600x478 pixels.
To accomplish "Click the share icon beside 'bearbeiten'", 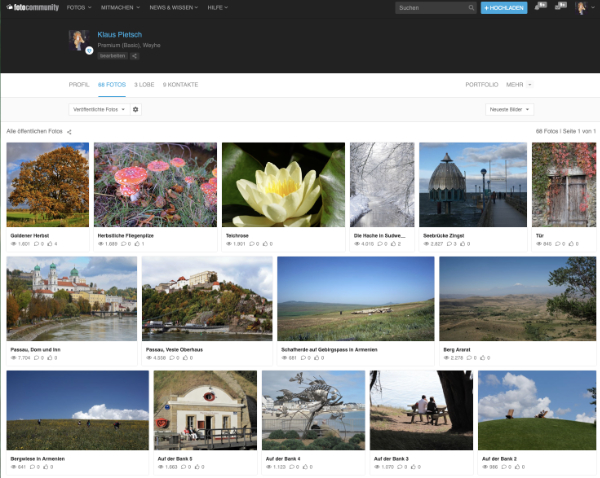I will pyautogui.click(x=134, y=56).
